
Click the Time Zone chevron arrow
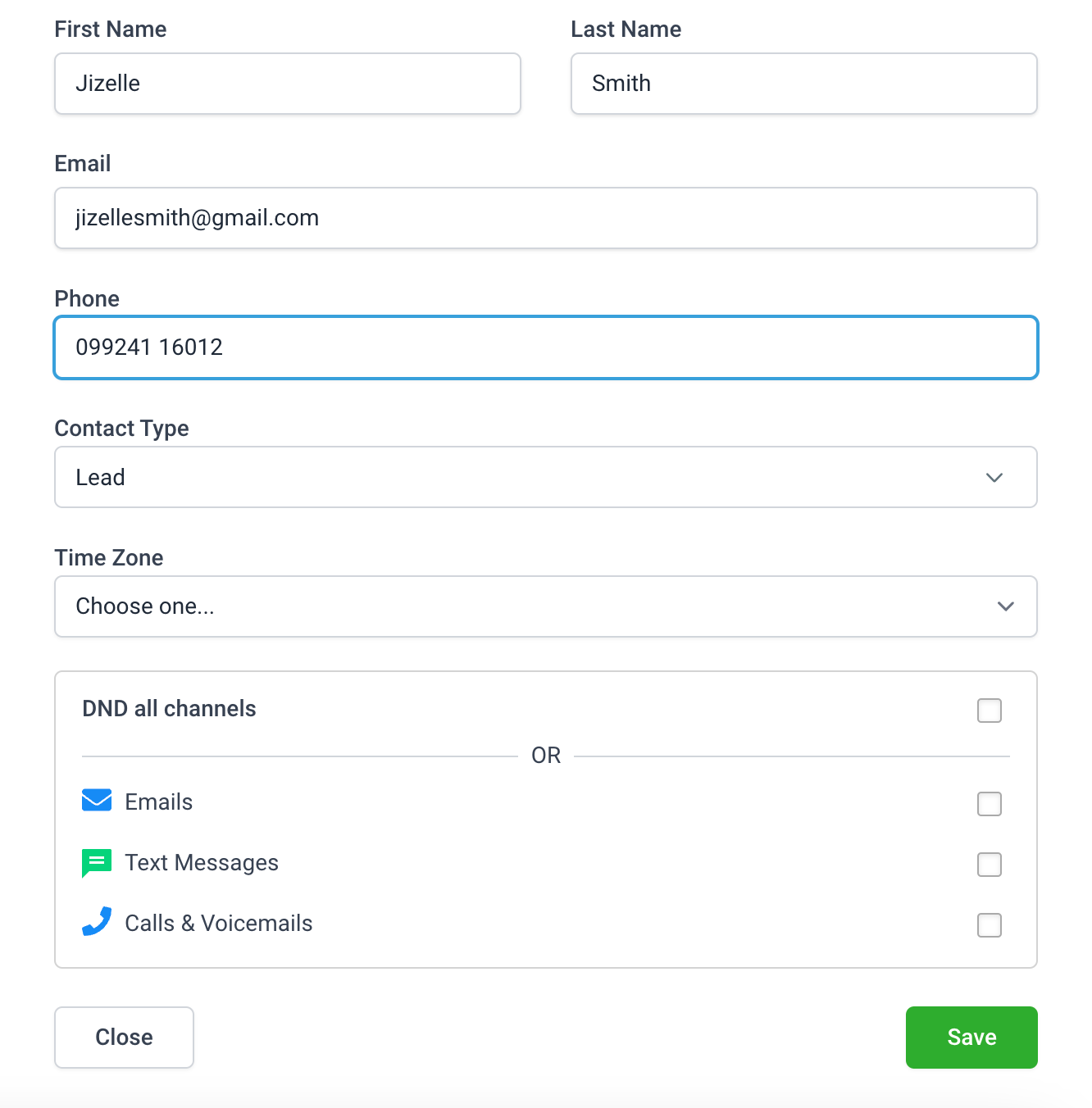(1005, 606)
